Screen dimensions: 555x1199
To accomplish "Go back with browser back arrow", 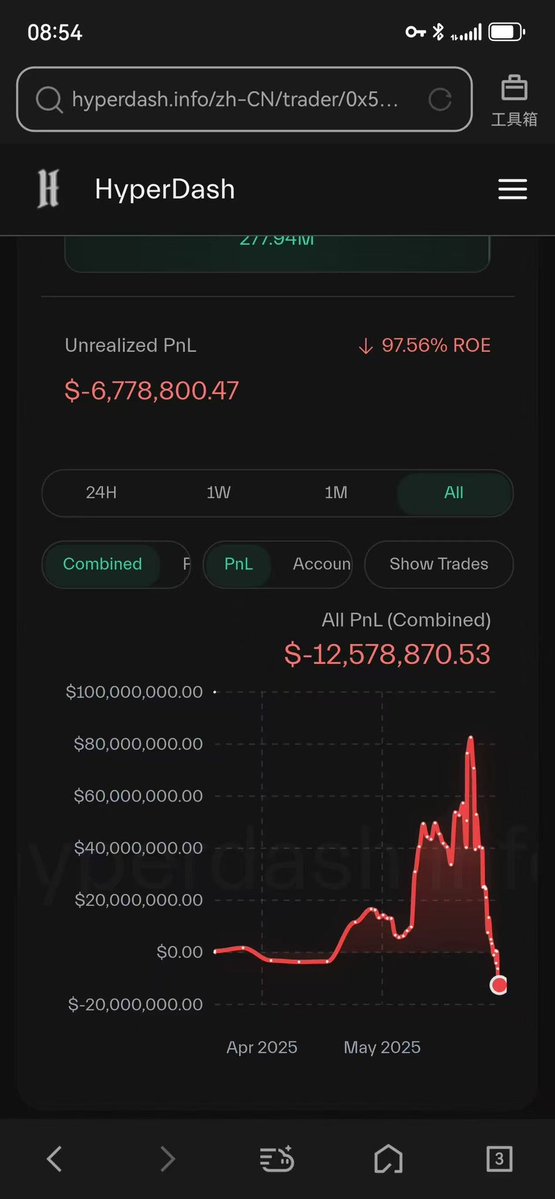I will click(x=54, y=1159).
